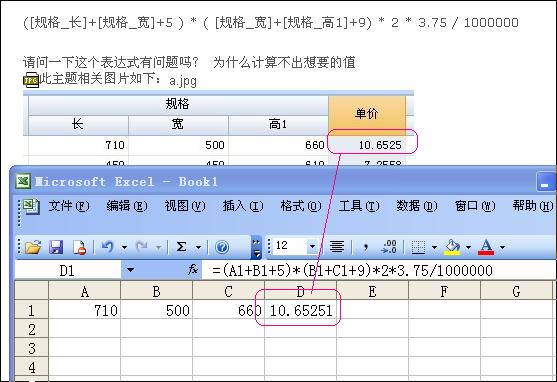Apply Comma Style from the toolbar
Screen dimensions: 557x382
(366, 247)
